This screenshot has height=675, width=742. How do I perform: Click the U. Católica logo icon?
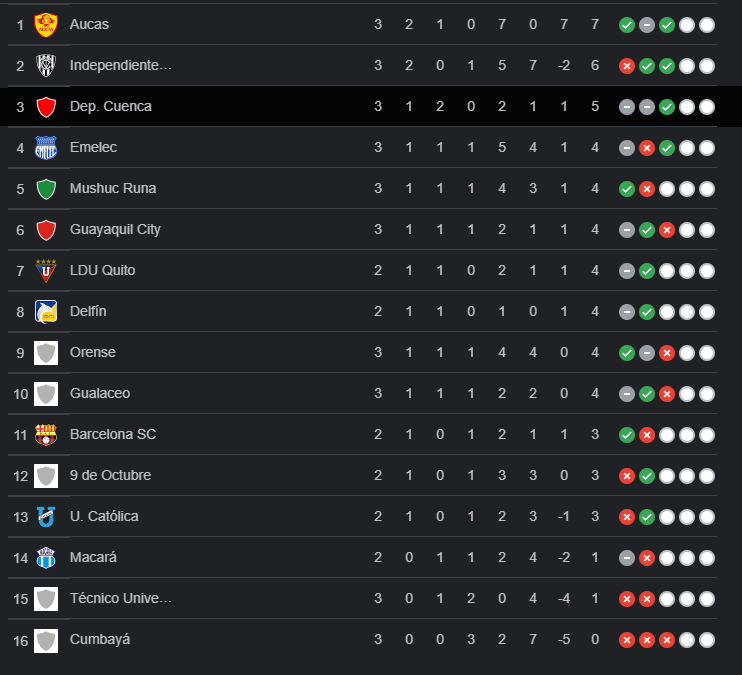click(x=46, y=516)
